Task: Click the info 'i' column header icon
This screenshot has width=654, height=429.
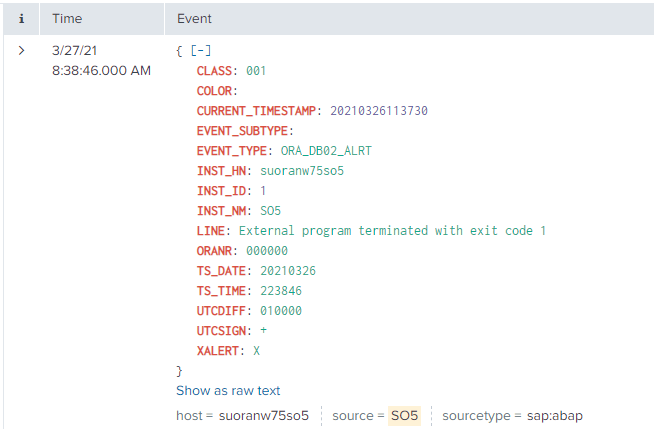Action: click(x=21, y=18)
